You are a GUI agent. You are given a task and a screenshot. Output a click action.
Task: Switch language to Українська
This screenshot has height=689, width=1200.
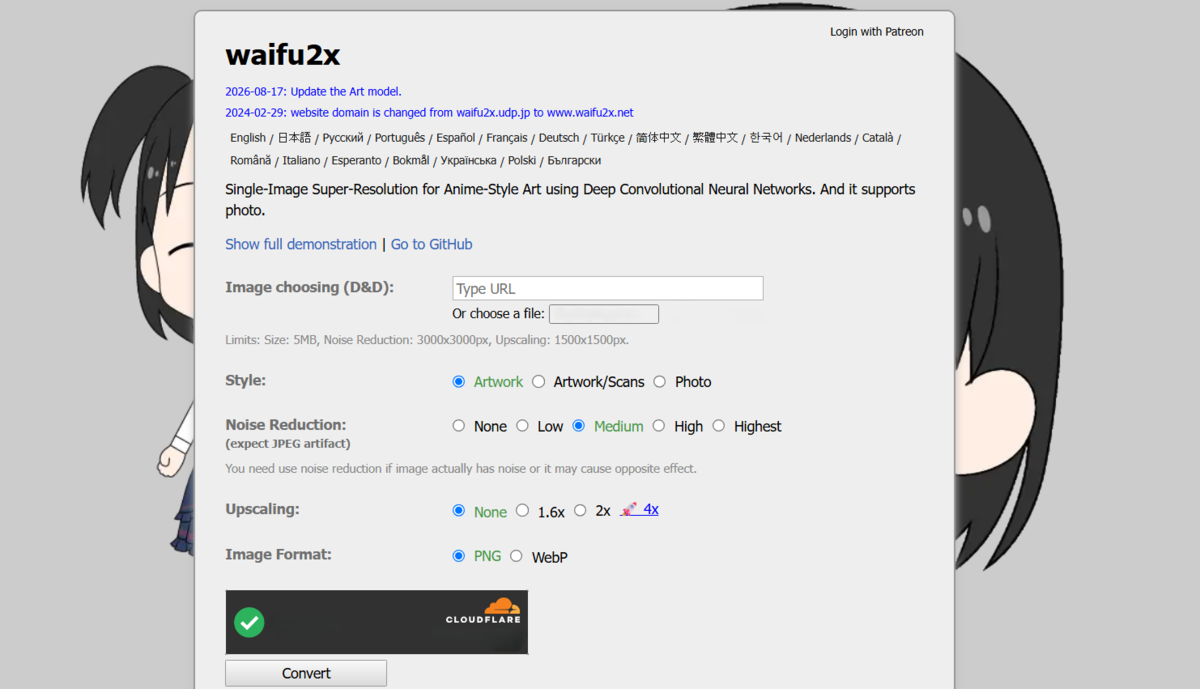pyautogui.click(x=468, y=160)
